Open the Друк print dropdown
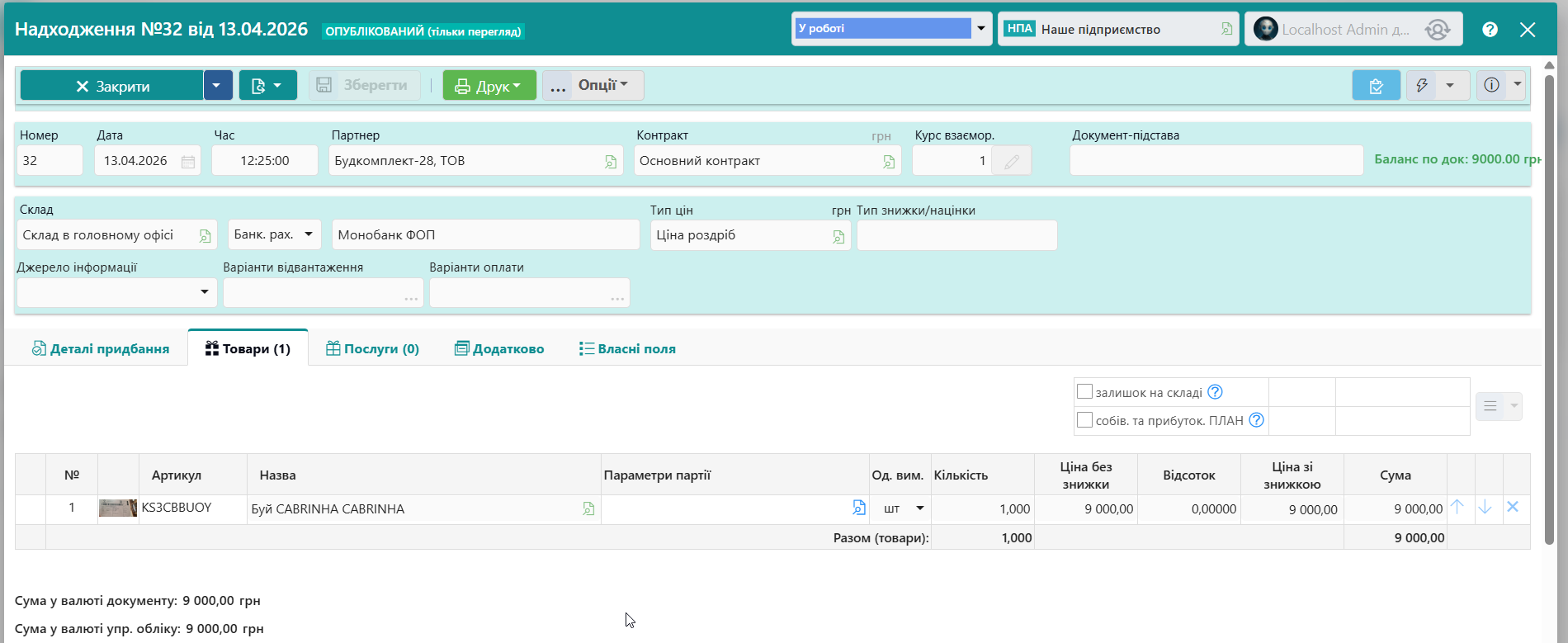1568x643 pixels. click(x=489, y=85)
